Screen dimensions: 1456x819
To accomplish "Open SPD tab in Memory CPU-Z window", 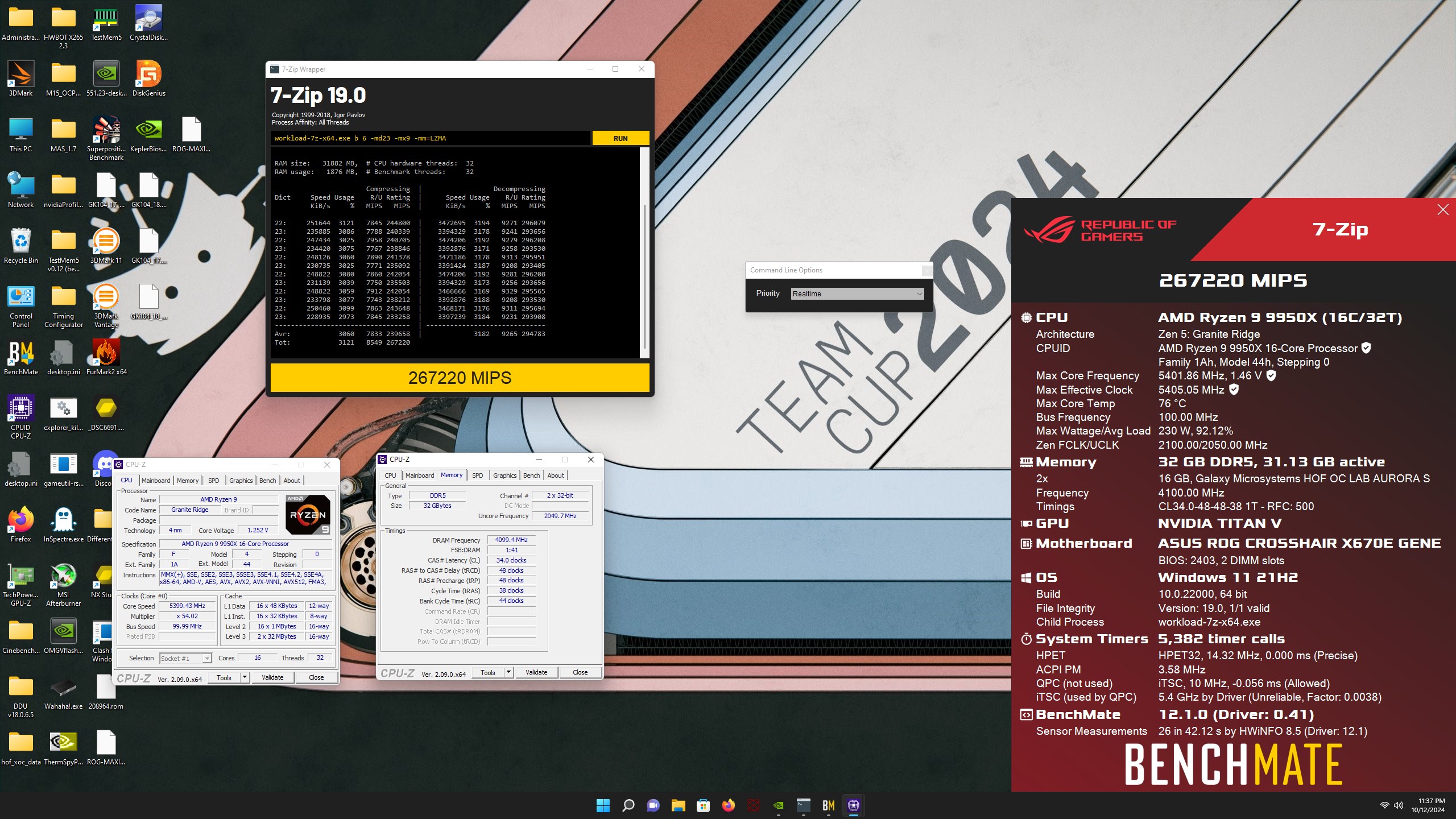I will (x=477, y=475).
